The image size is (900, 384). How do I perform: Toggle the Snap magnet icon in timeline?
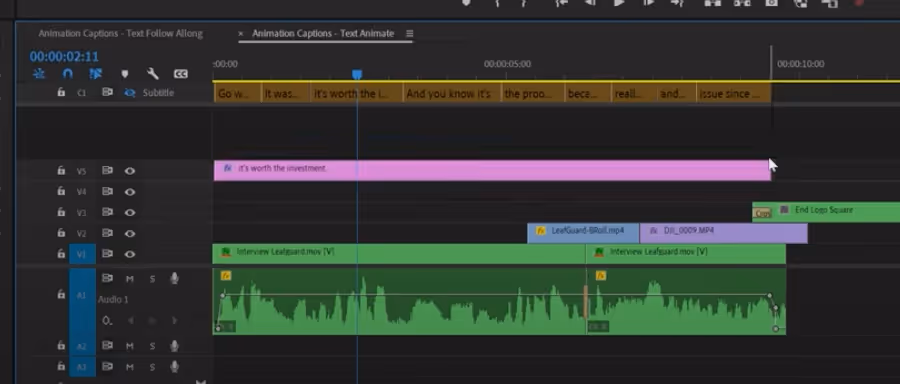68,73
